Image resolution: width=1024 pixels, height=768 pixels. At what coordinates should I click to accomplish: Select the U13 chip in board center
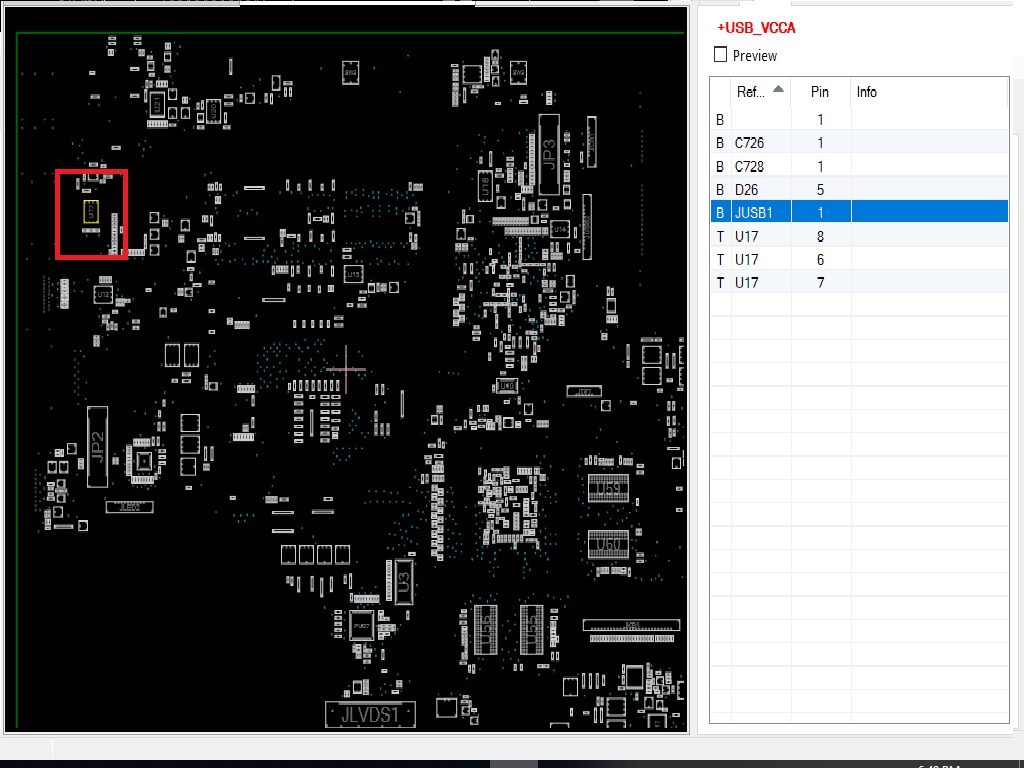point(353,274)
